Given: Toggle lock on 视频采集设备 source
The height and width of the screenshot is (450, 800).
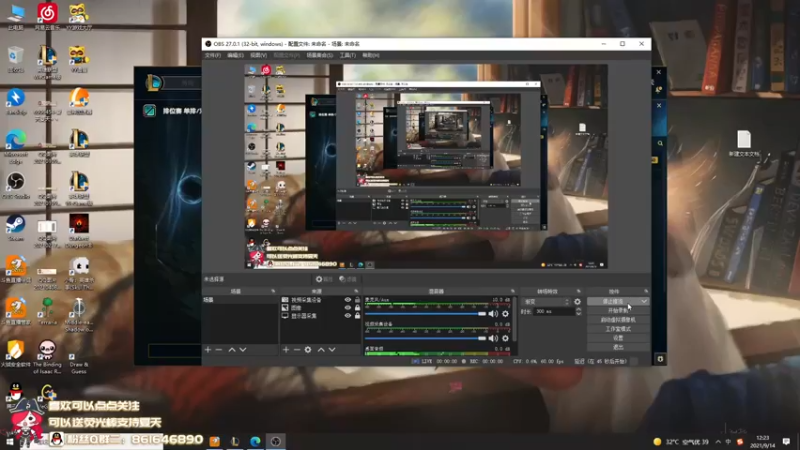Looking at the screenshot, I should click(x=358, y=300).
